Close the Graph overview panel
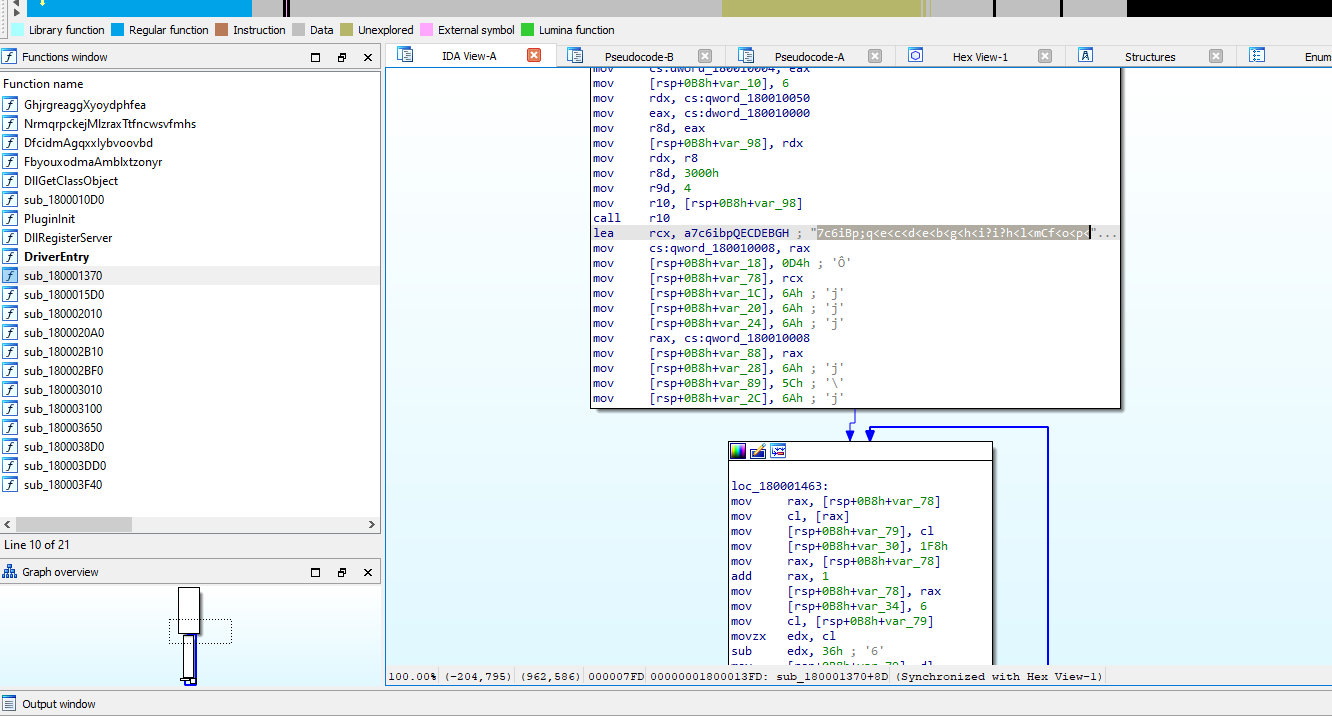This screenshot has height=716, width=1332. pyautogui.click(x=367, y=573)
